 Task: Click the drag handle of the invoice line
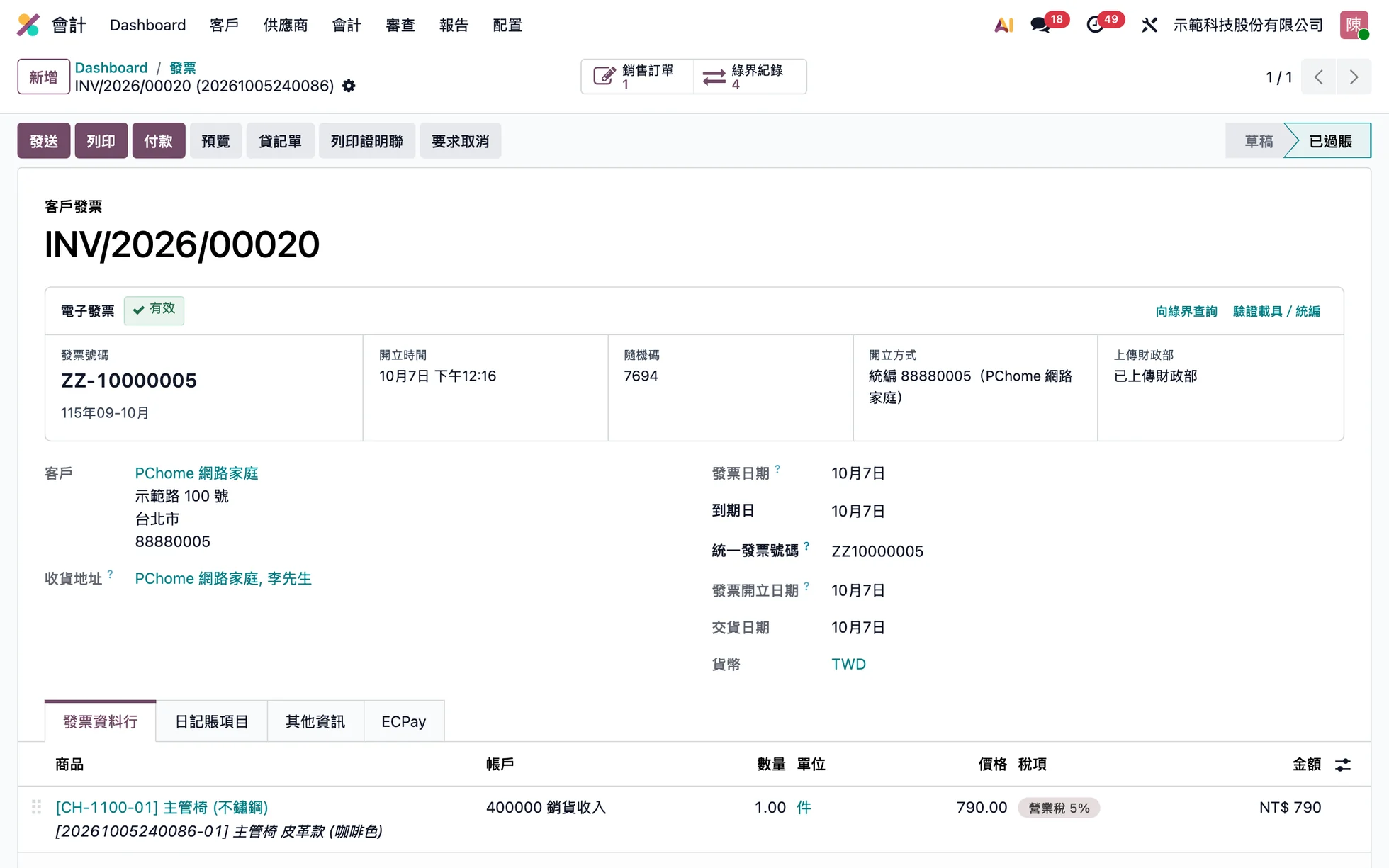coord(36,807)
